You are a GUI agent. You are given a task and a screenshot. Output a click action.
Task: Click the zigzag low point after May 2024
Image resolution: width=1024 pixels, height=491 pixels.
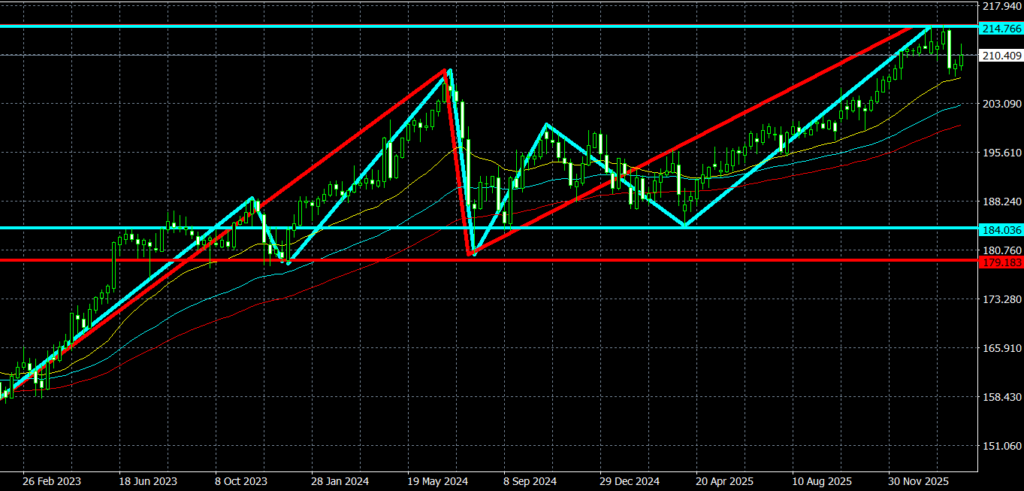click(473, 254)
